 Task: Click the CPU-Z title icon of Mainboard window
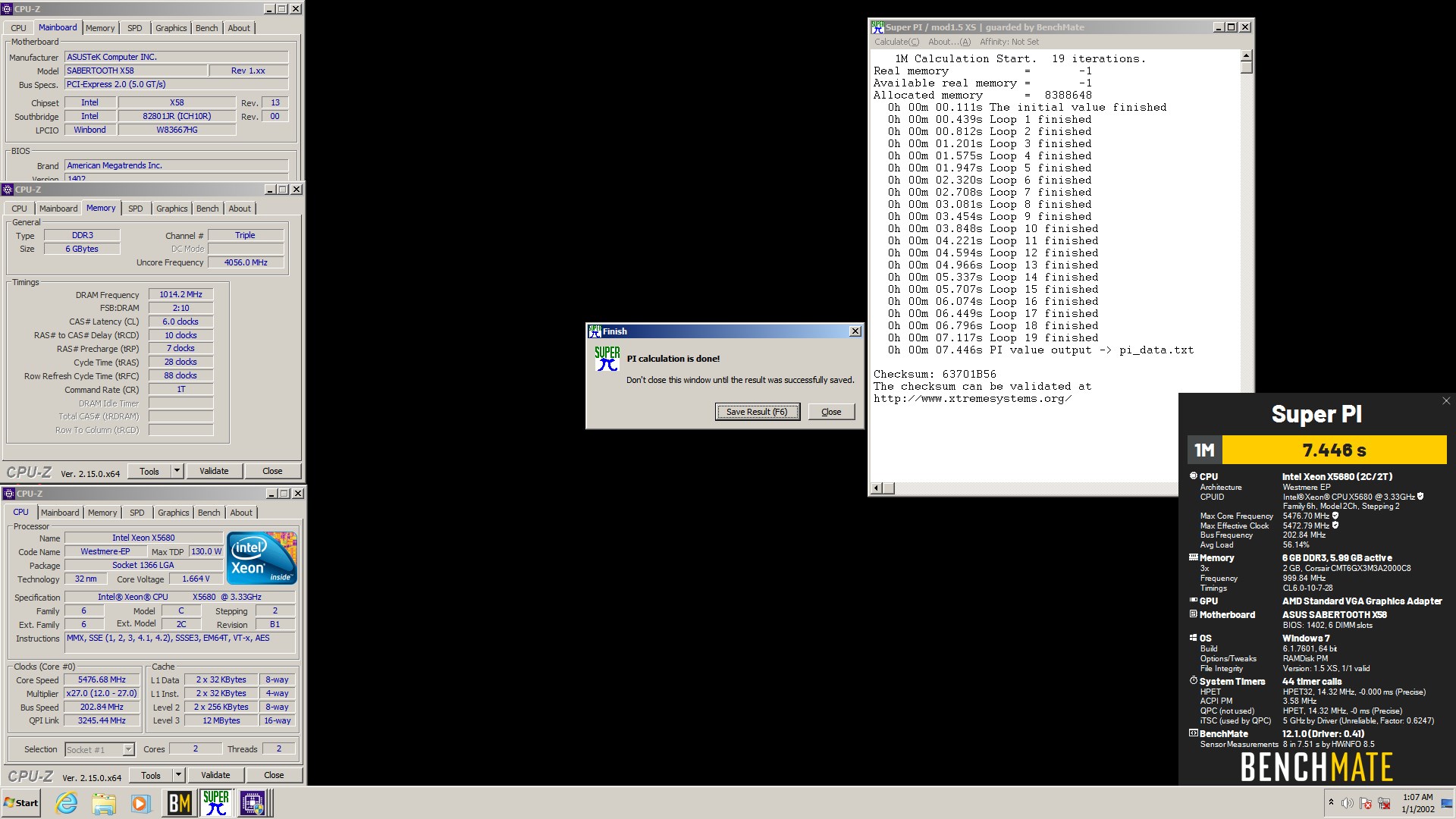click(x=8, y=9)
